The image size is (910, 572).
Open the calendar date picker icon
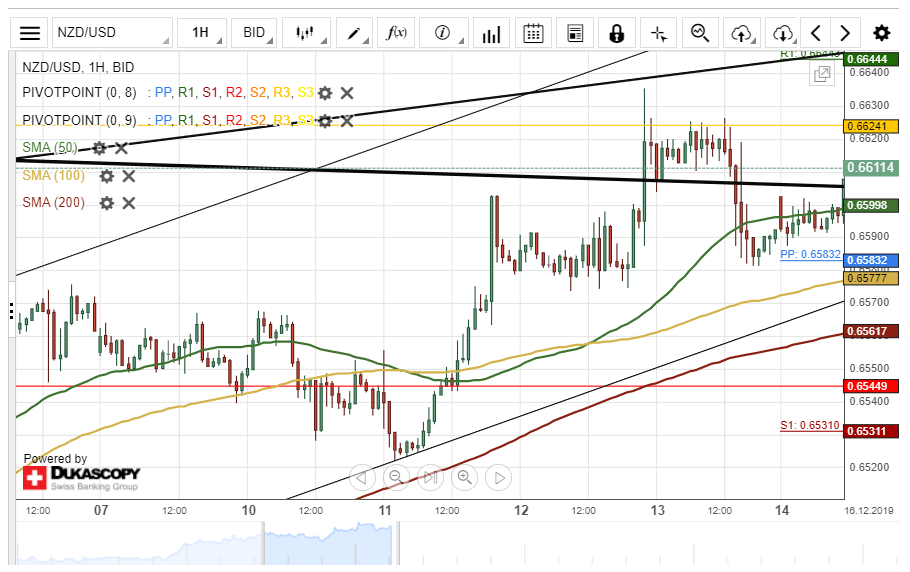533,32
